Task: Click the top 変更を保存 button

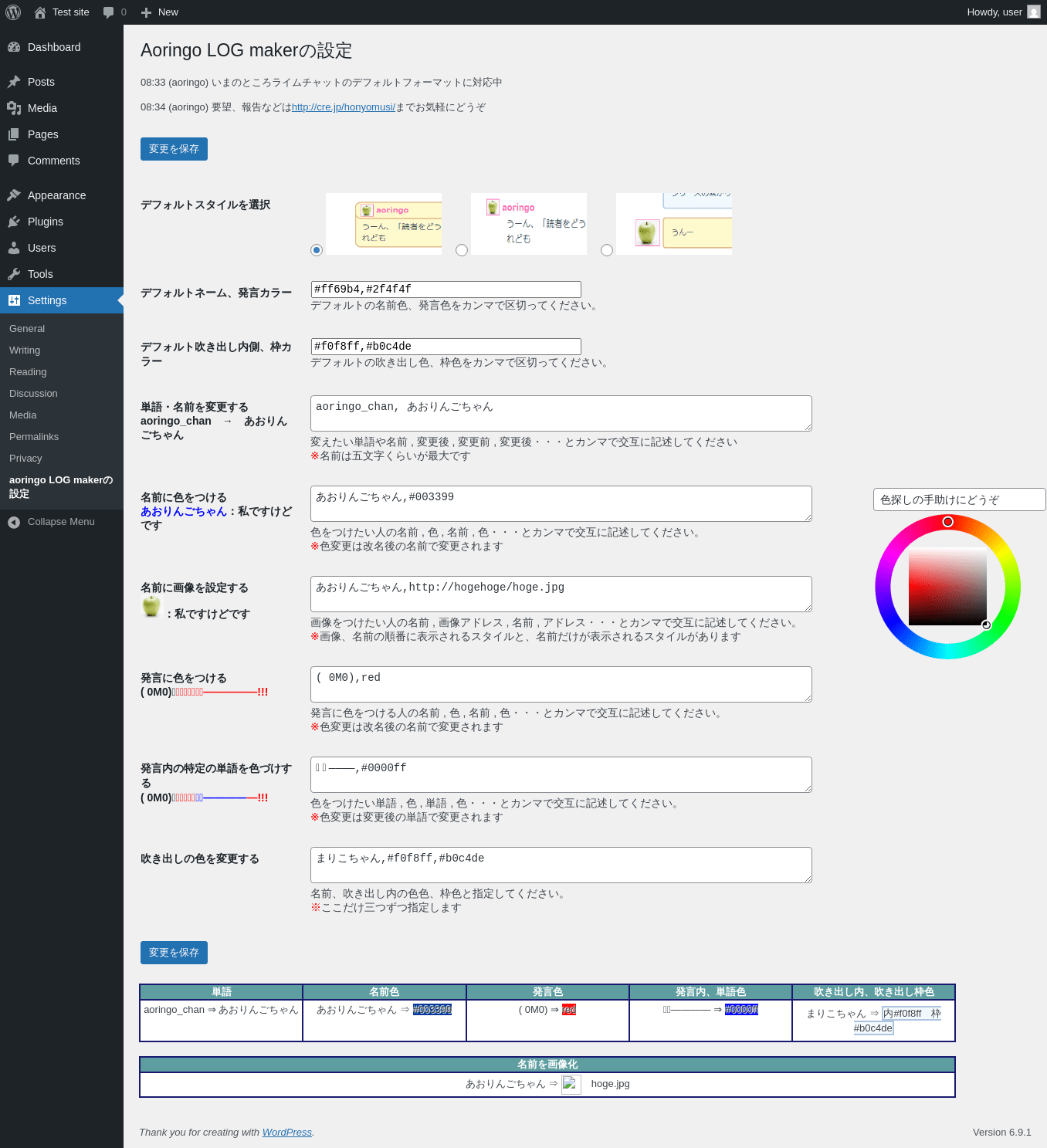Action: tap(174, 149)
